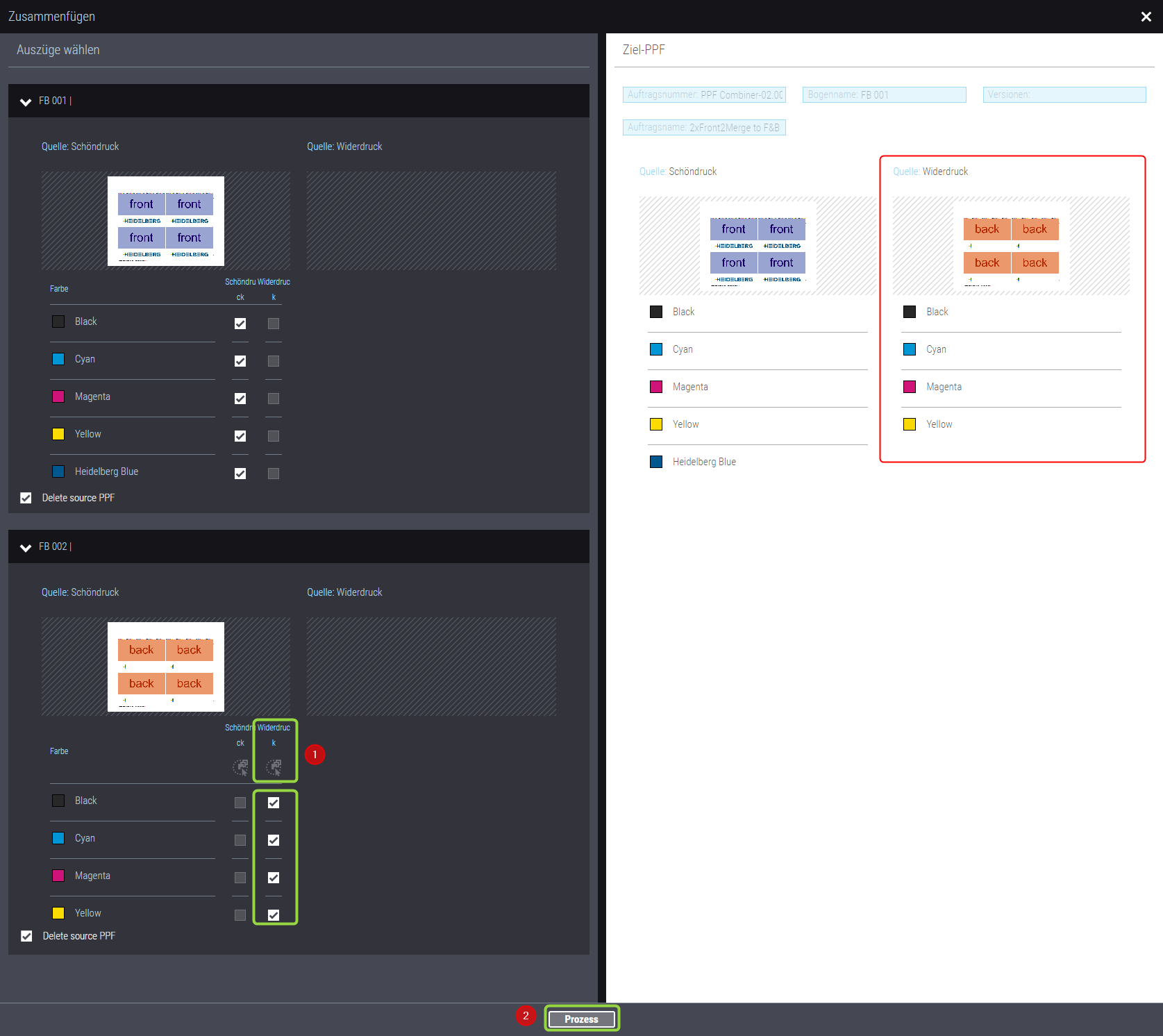Click the select-all icon under Widerdruck in FB 002
This screenshot has width=1163, height=1036.
274,767
